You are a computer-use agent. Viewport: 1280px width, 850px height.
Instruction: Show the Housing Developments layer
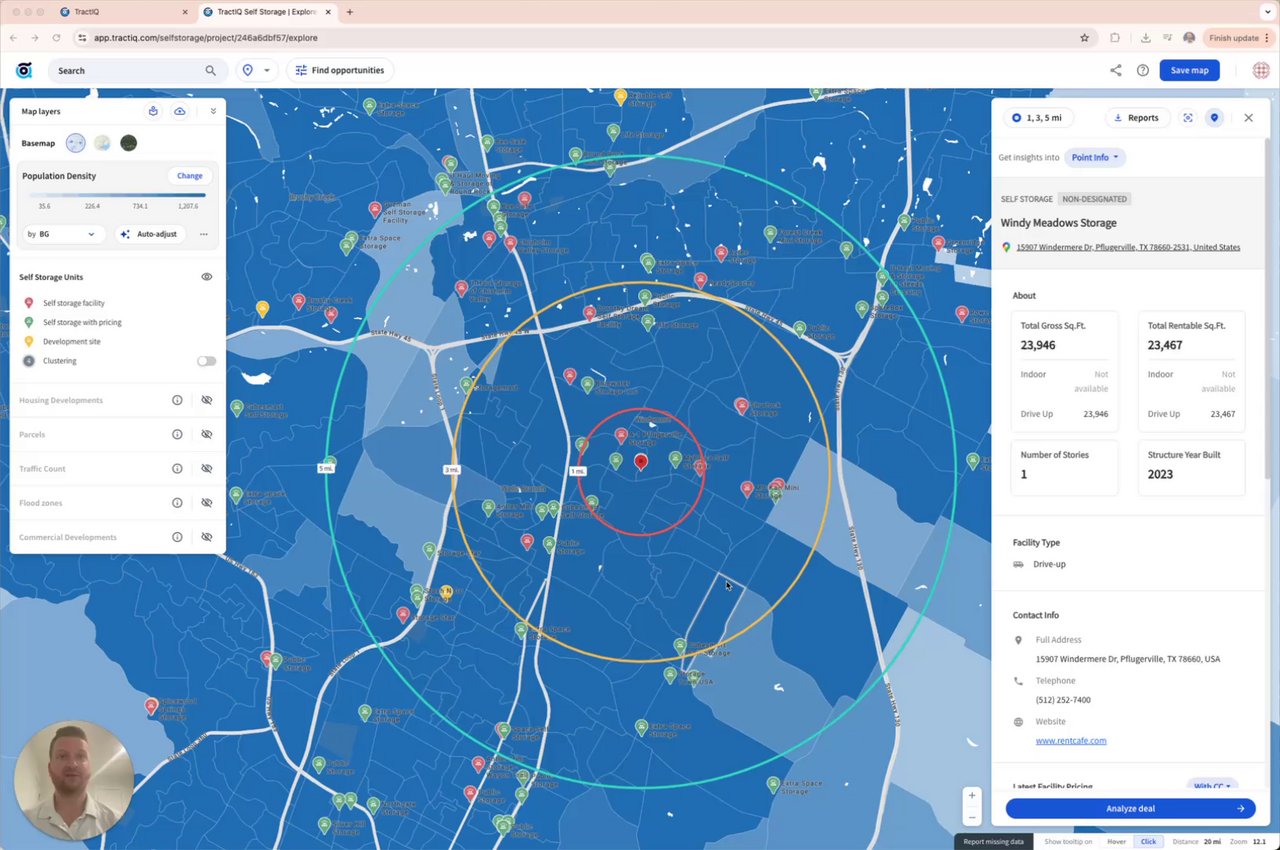click(207, 400)
